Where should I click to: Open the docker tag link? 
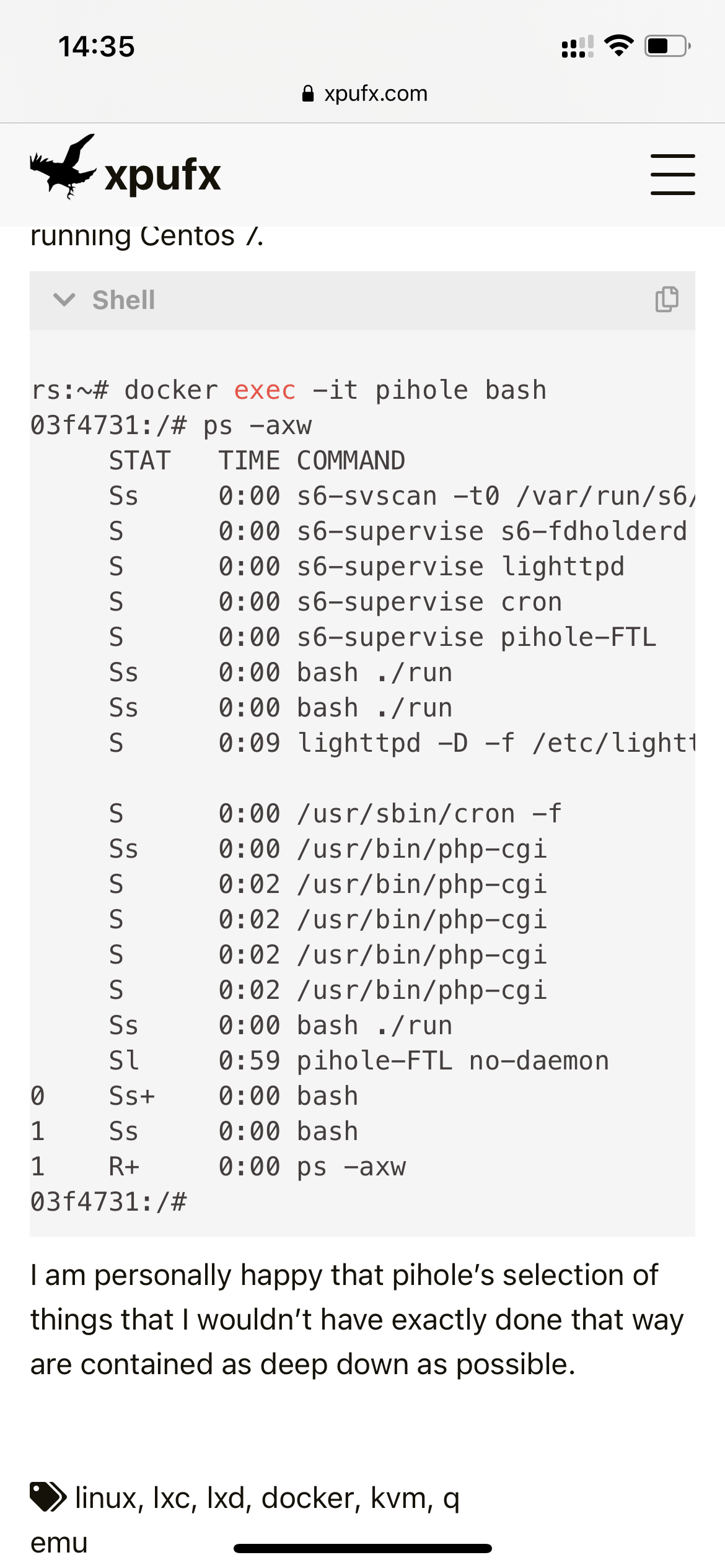tap(307, 1497)
